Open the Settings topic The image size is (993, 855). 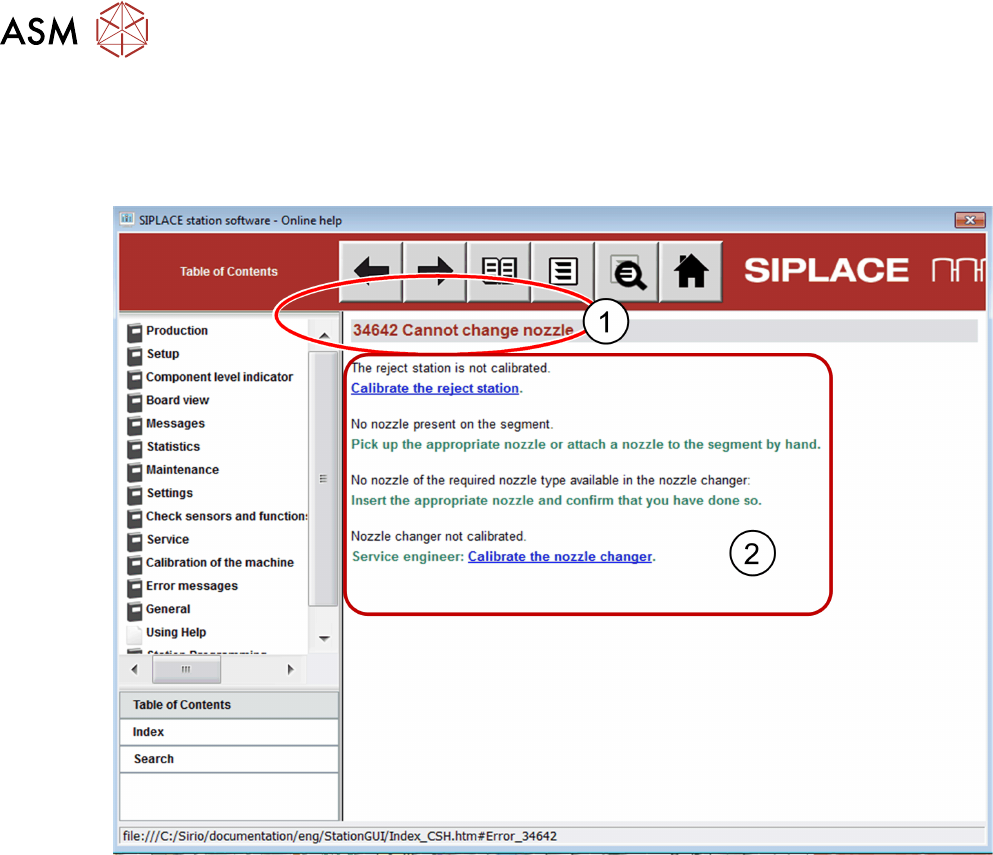click(x=170, y=493)
